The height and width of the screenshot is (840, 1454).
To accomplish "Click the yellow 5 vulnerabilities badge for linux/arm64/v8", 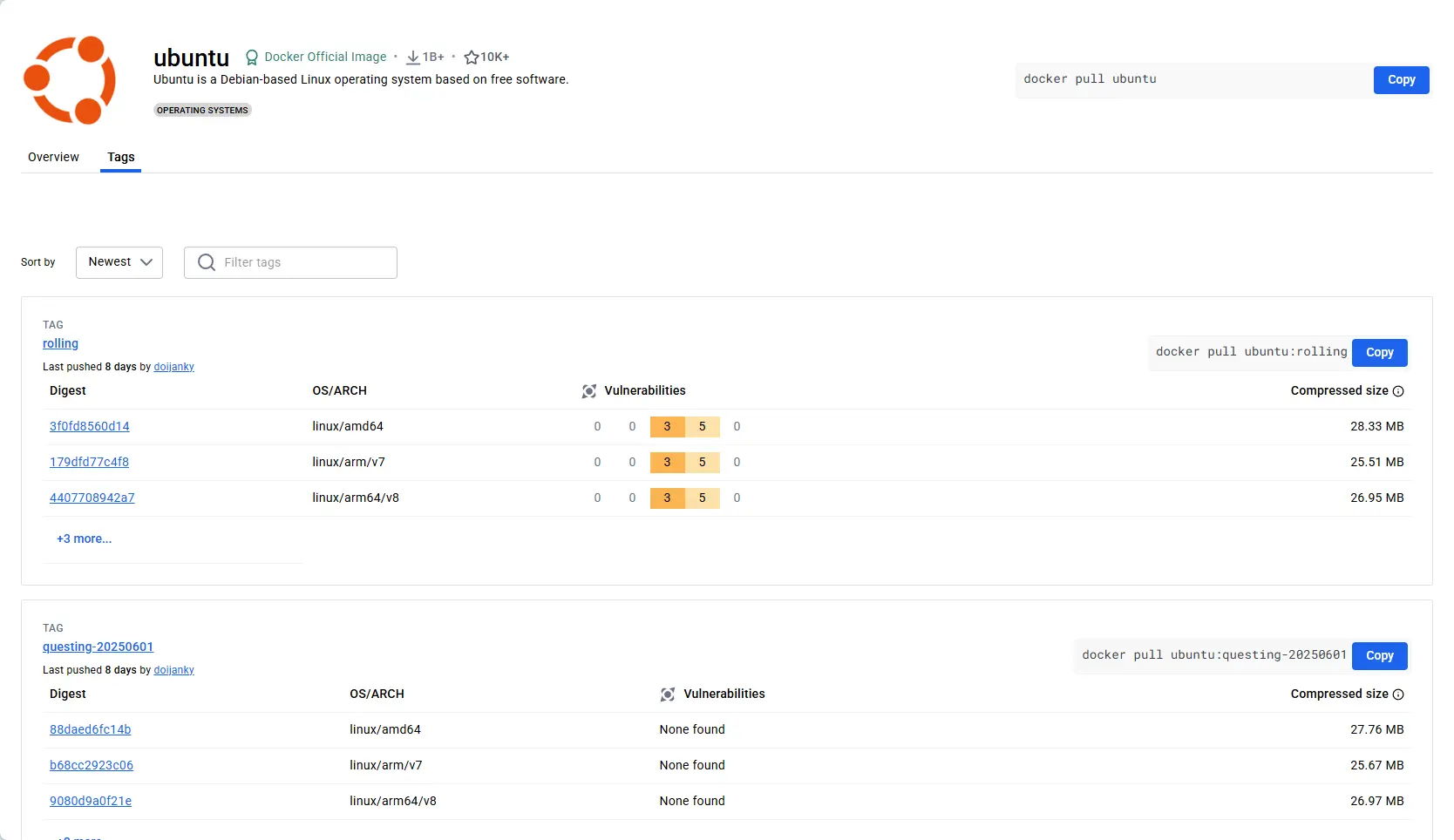I will coord(702,498).
